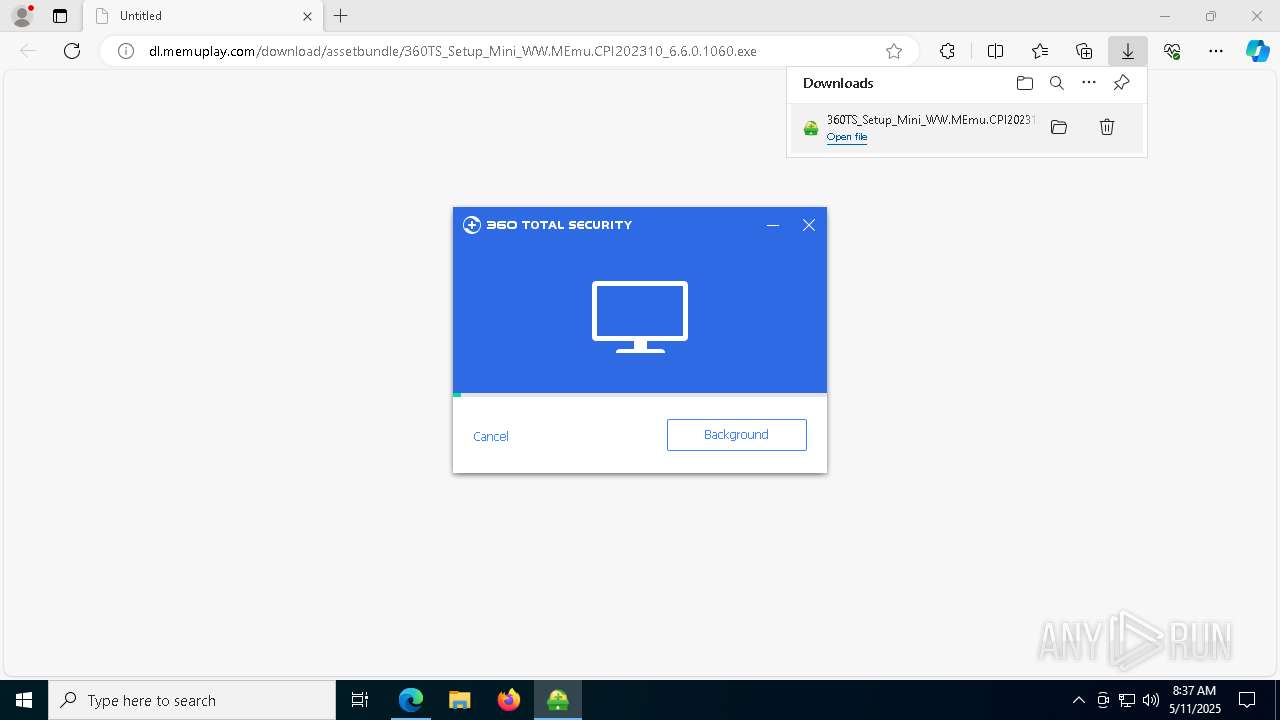This screenshot has width=1280, height=720.
Task: Open the notification center icon
Action: [1248, 700]
